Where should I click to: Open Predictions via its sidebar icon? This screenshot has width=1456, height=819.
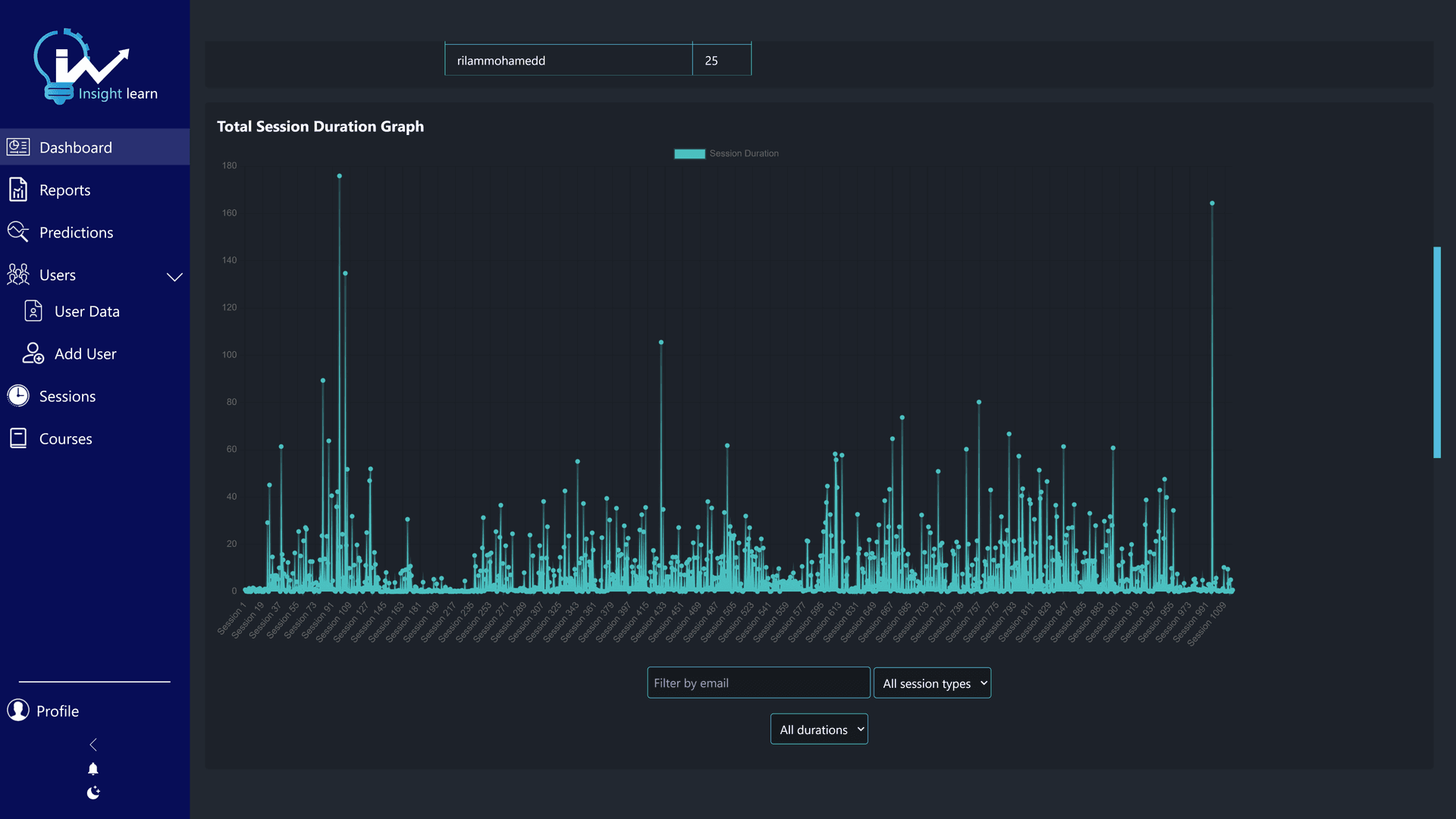coord(17,232)
